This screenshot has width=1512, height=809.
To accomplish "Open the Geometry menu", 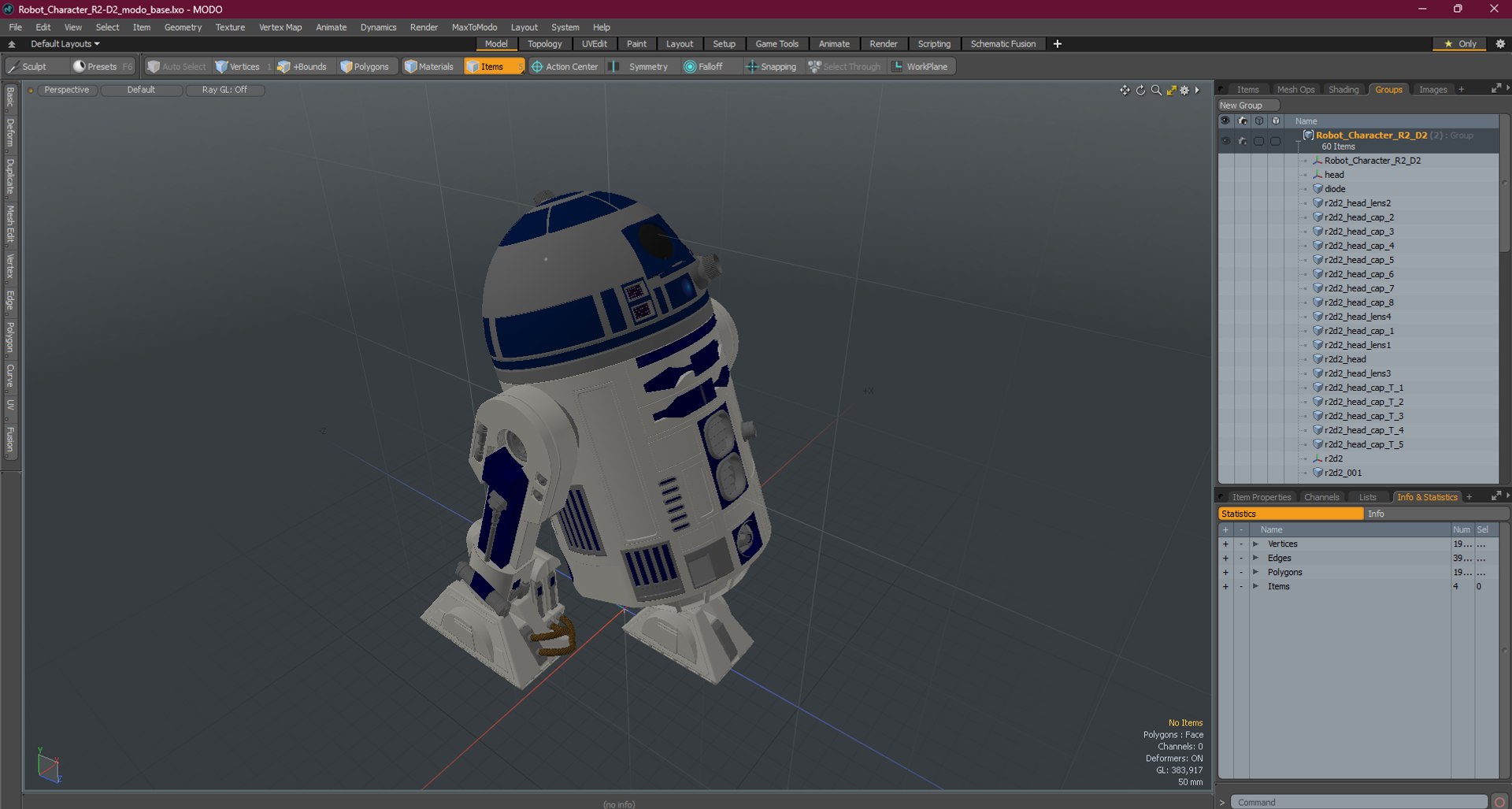I will [x=183, y=27].
